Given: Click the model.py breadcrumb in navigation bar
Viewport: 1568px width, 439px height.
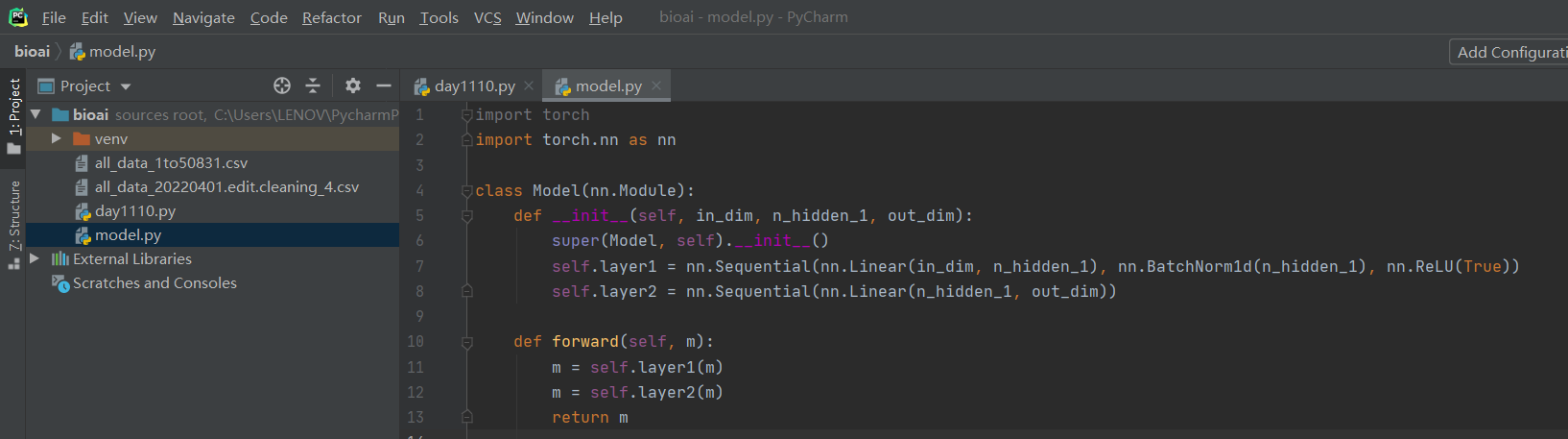Looking at the screenshot, I should coord(112,52).
